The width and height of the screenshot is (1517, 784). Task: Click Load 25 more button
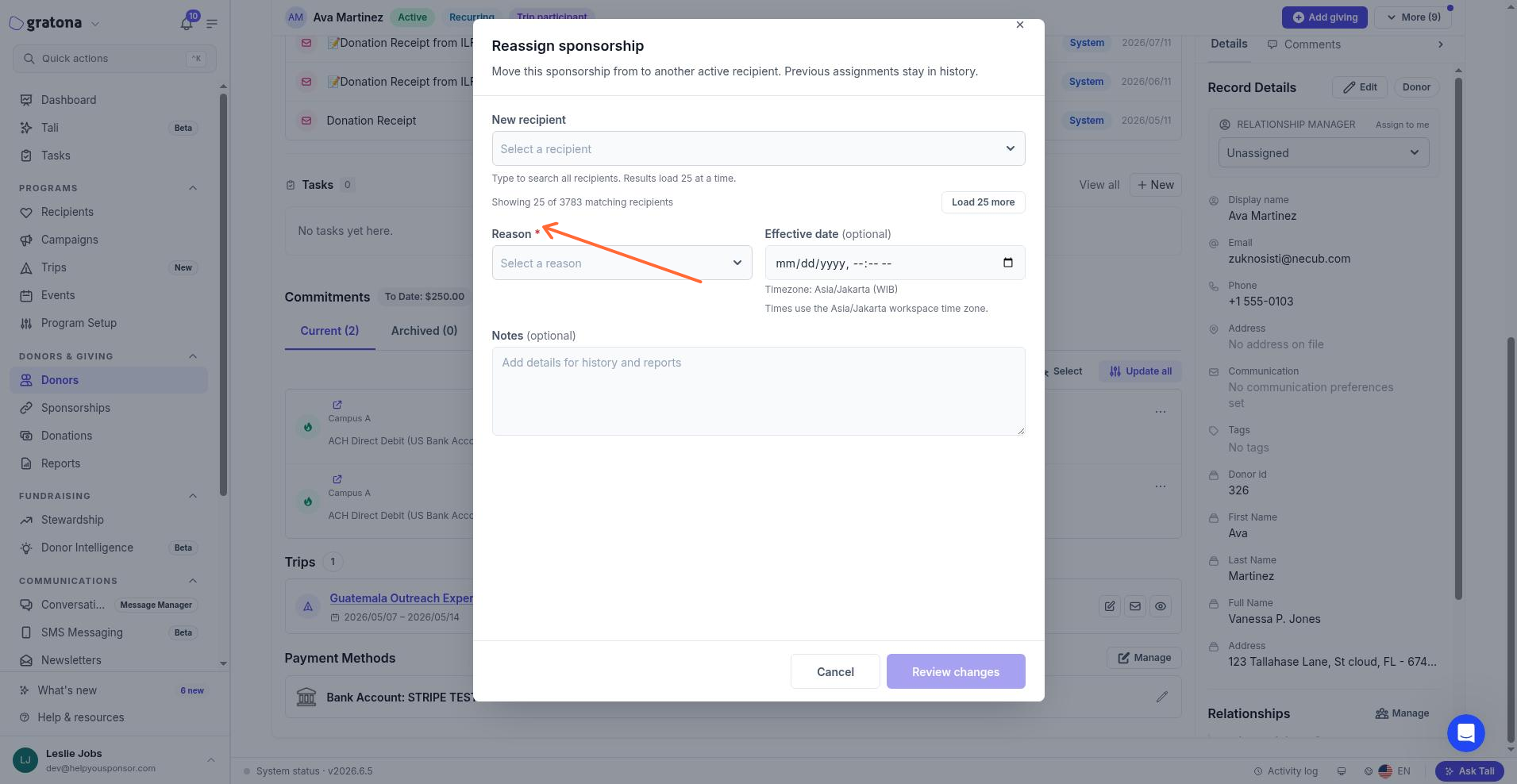[983, 202]
